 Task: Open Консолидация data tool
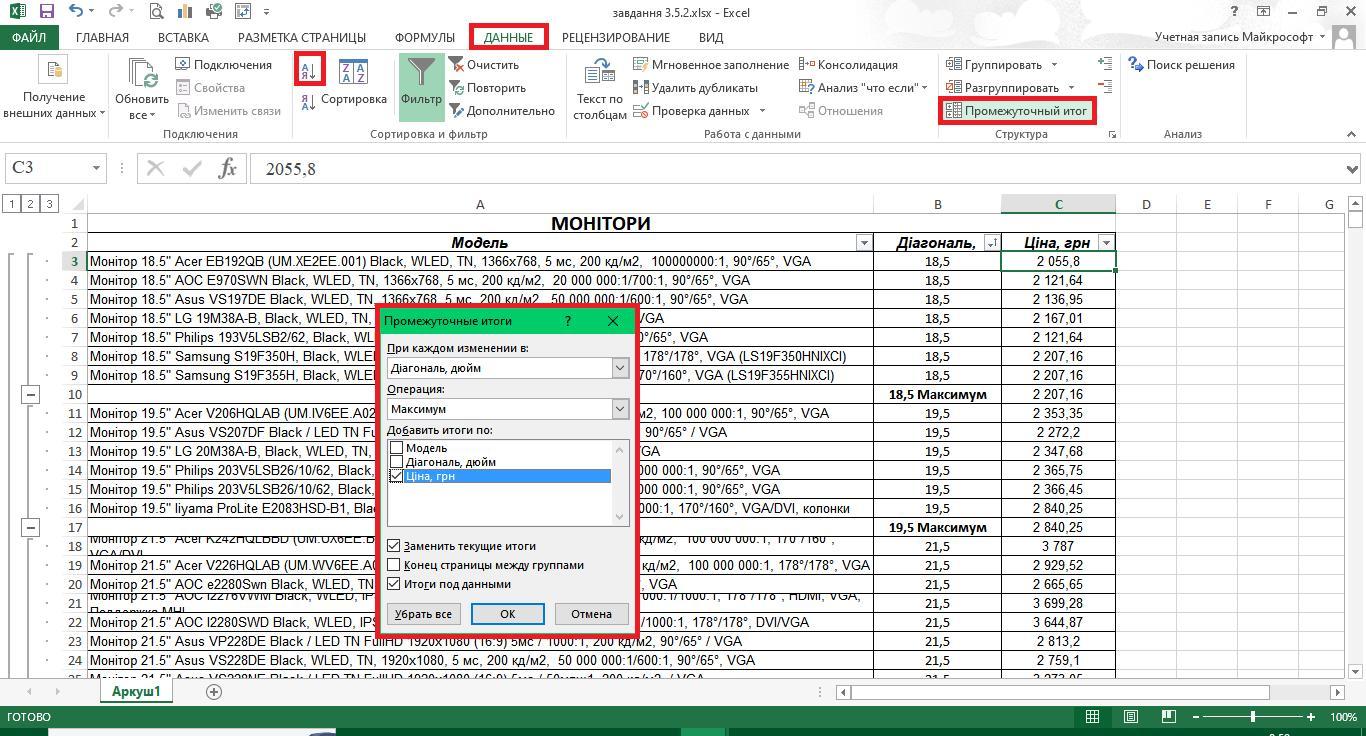click(849, 65)
